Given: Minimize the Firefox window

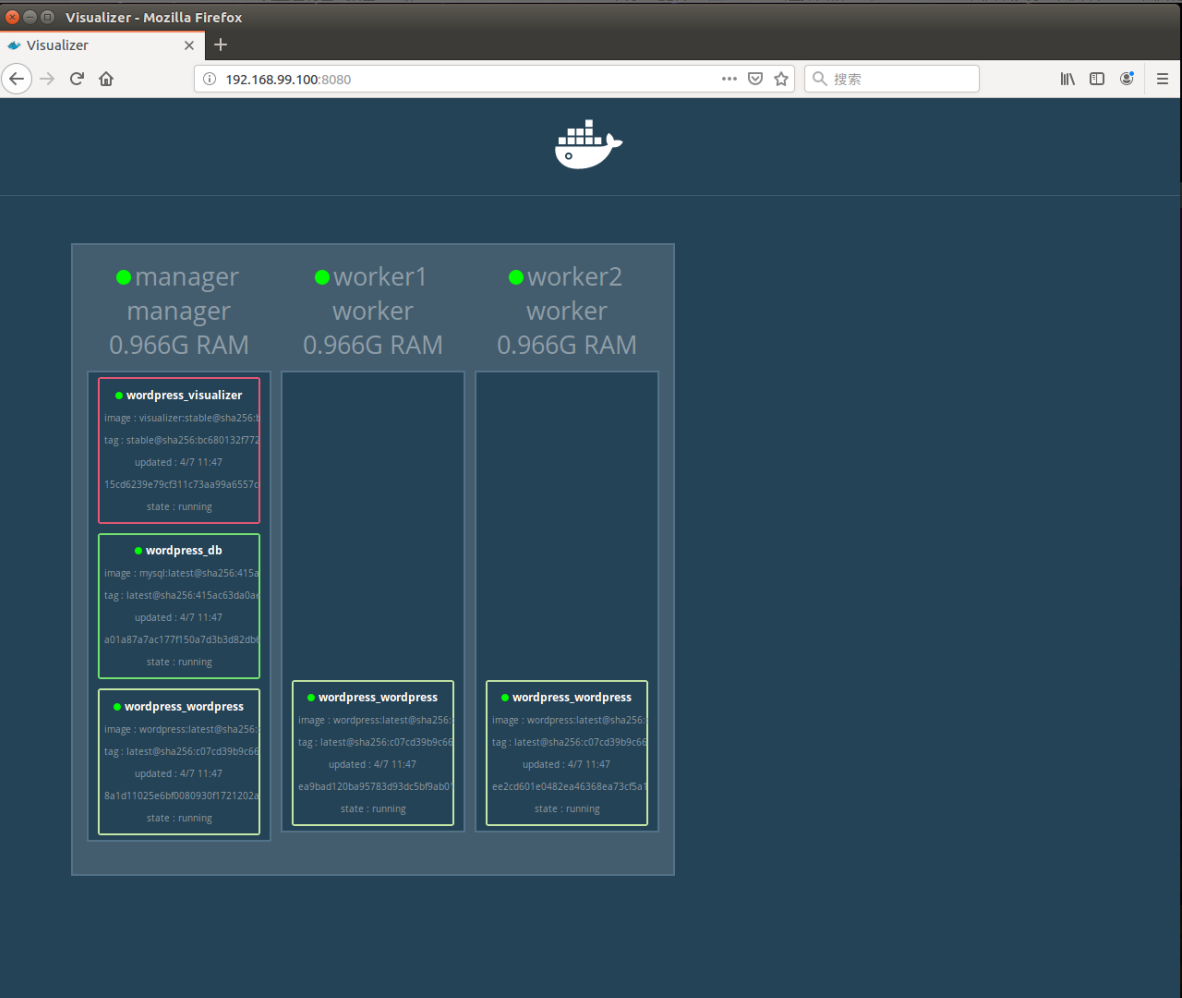Looking at the screenshot, I should tap(30, 17).
